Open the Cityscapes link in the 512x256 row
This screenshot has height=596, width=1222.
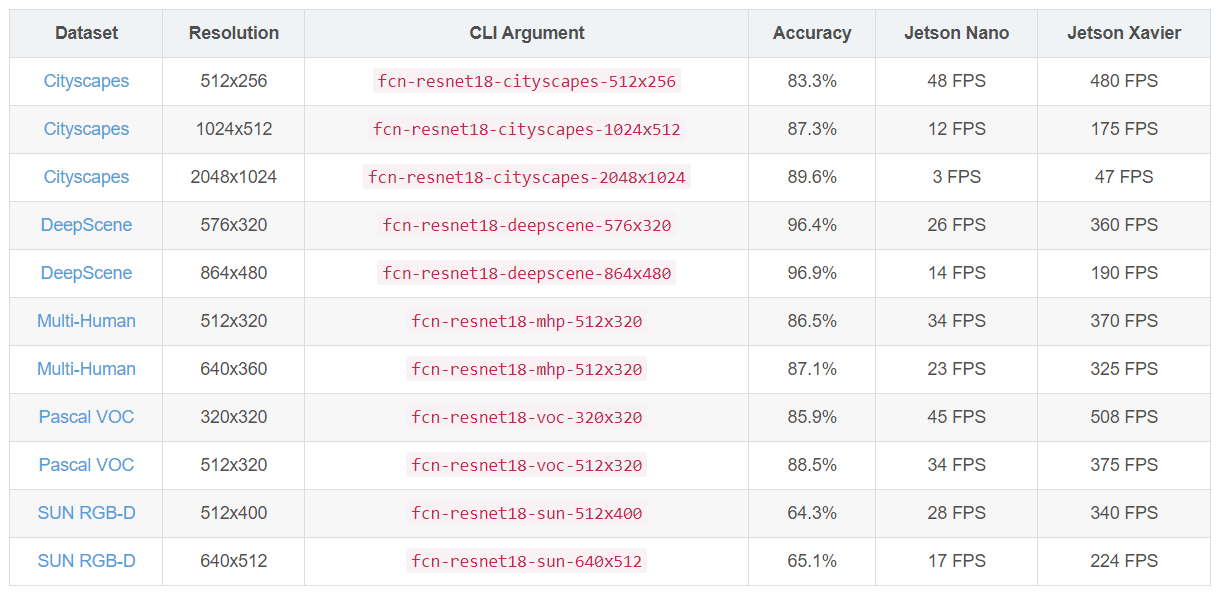click(86, 81)
